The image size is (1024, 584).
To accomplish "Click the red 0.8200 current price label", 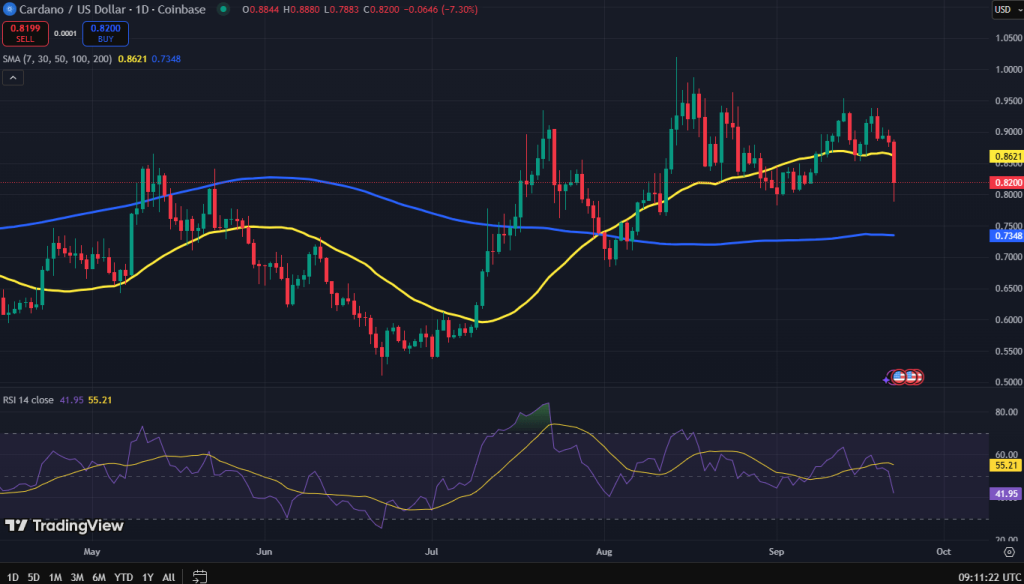I will pyautogui.click(x=1007, y=182).
